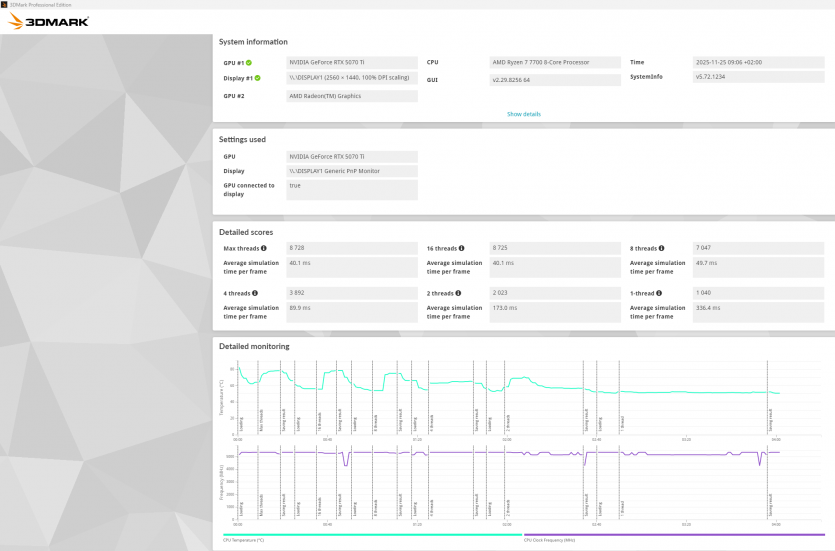The image size is (835, 551).
Task: Click the info icon next to 4 threads
Action: click(255, 293)
